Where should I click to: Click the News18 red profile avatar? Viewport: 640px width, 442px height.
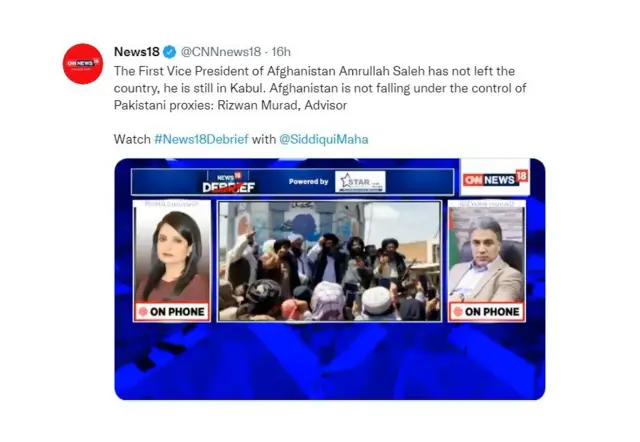pos(83,64)
